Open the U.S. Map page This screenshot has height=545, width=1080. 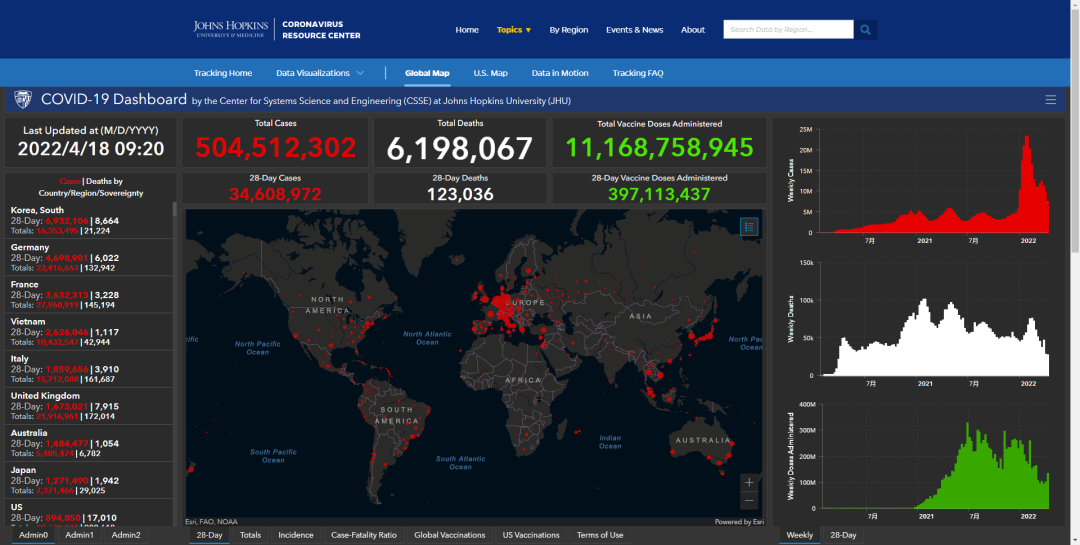490,73
